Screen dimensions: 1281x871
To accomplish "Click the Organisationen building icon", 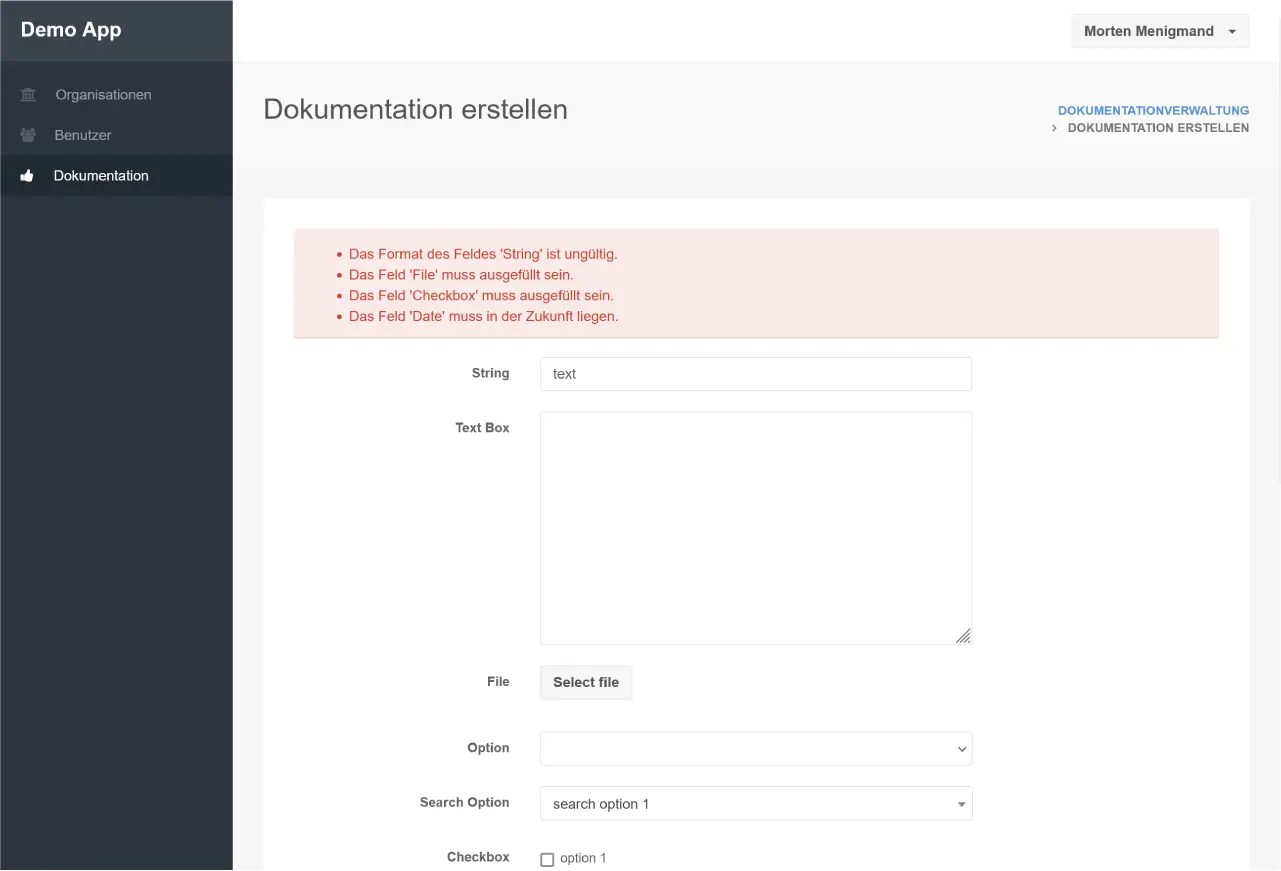I will [28, 95].
